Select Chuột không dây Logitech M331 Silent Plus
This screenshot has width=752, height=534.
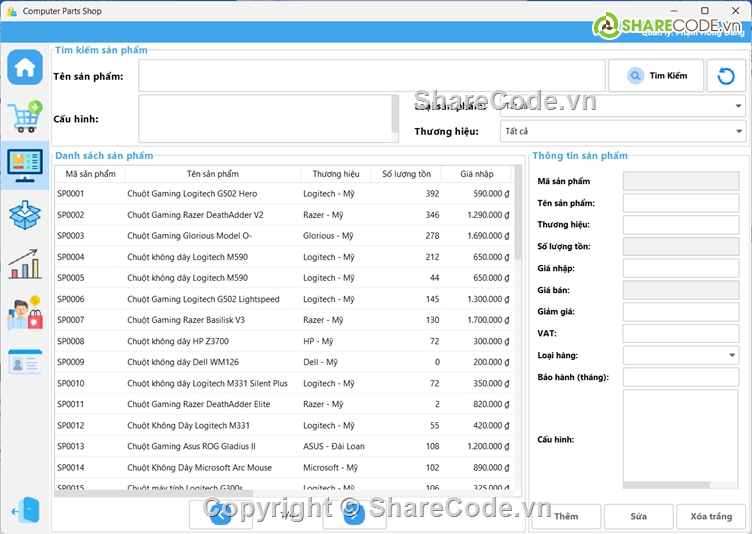point(284,383)
